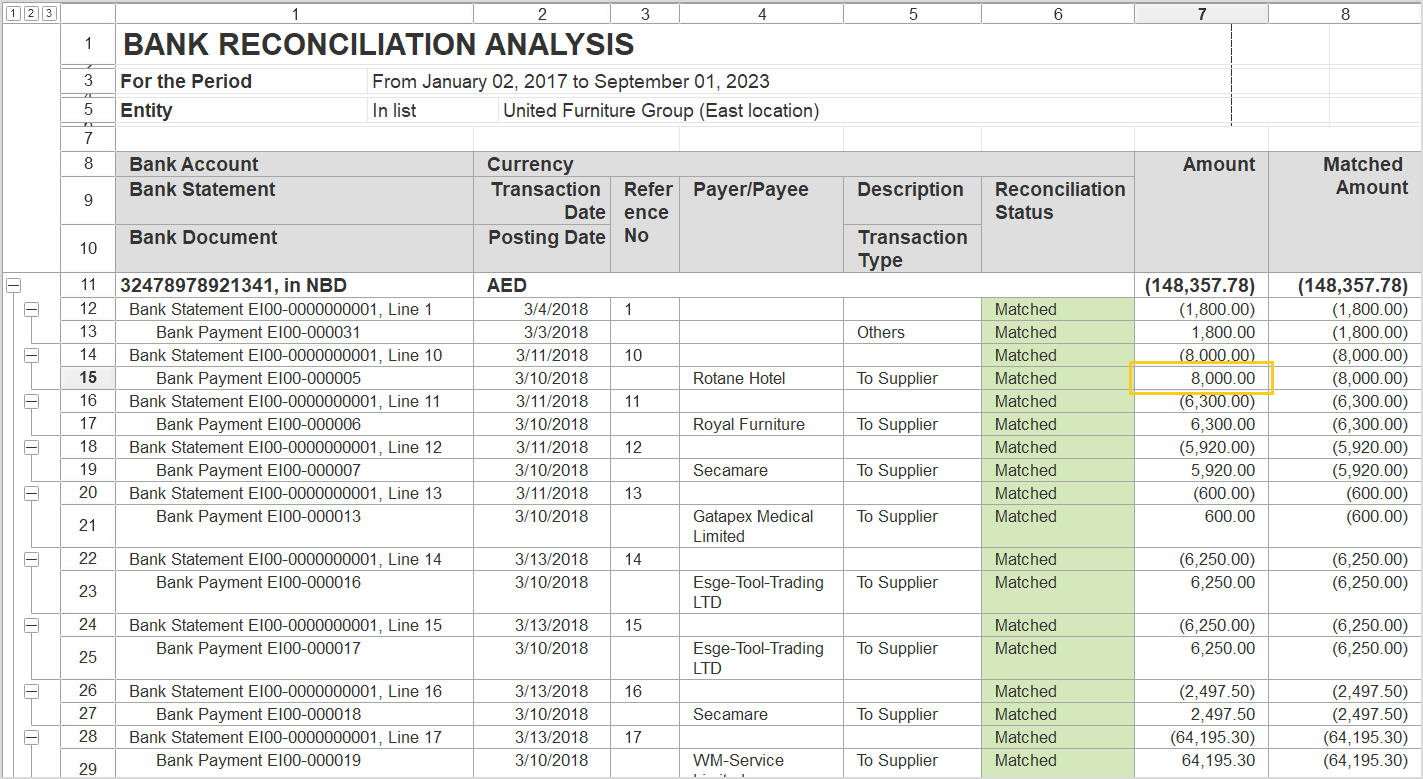Collapse the group at row 11
This screenshot has width=1423, height=779.
13,286
